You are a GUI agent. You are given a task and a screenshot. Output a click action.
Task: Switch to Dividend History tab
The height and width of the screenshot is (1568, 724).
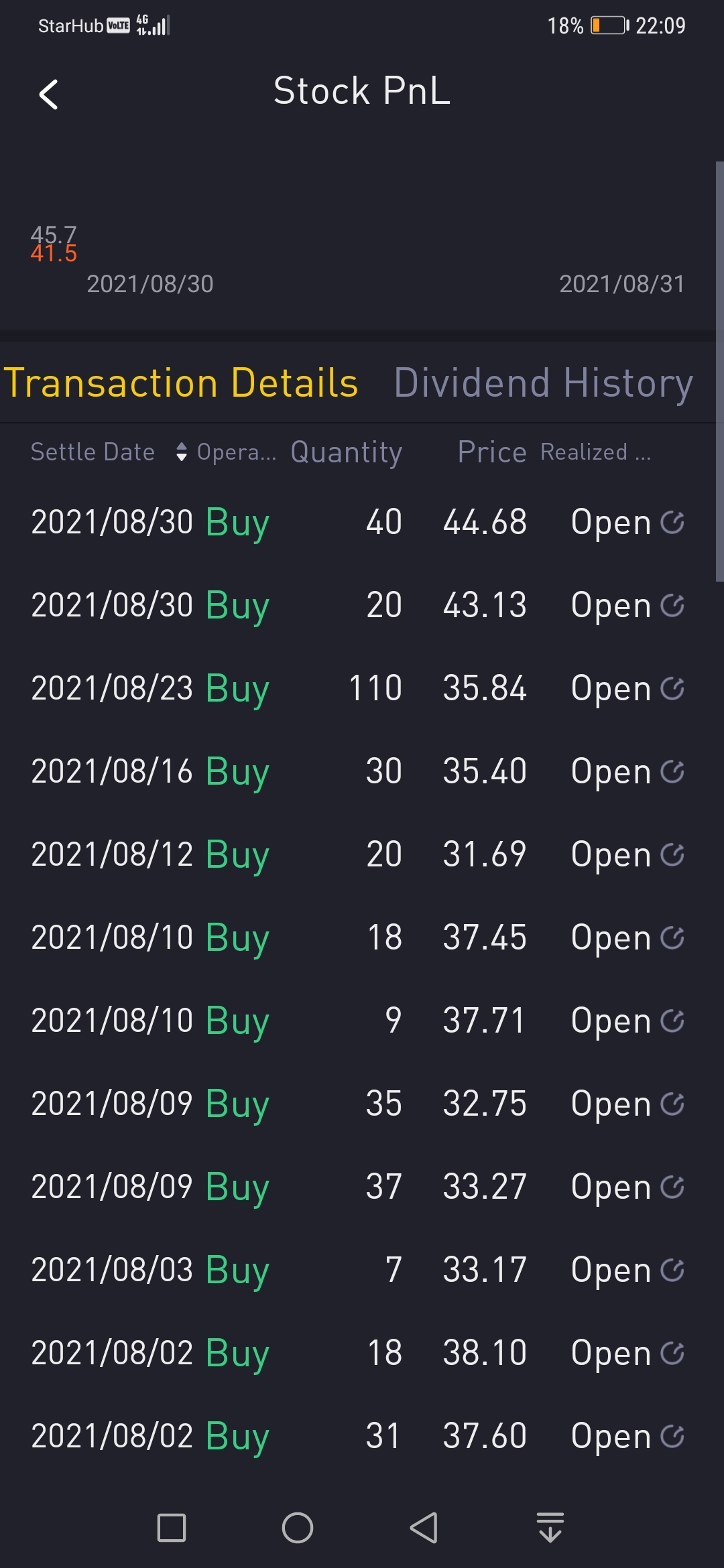[x=543, y=383]
